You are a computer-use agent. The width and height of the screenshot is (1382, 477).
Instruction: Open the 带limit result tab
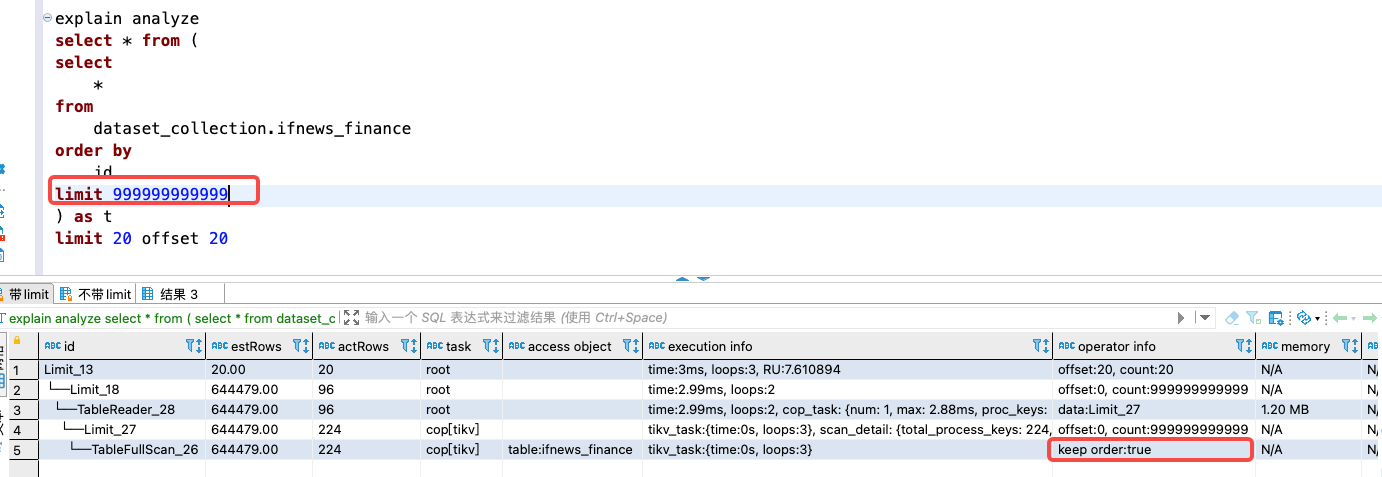(25, 294)
